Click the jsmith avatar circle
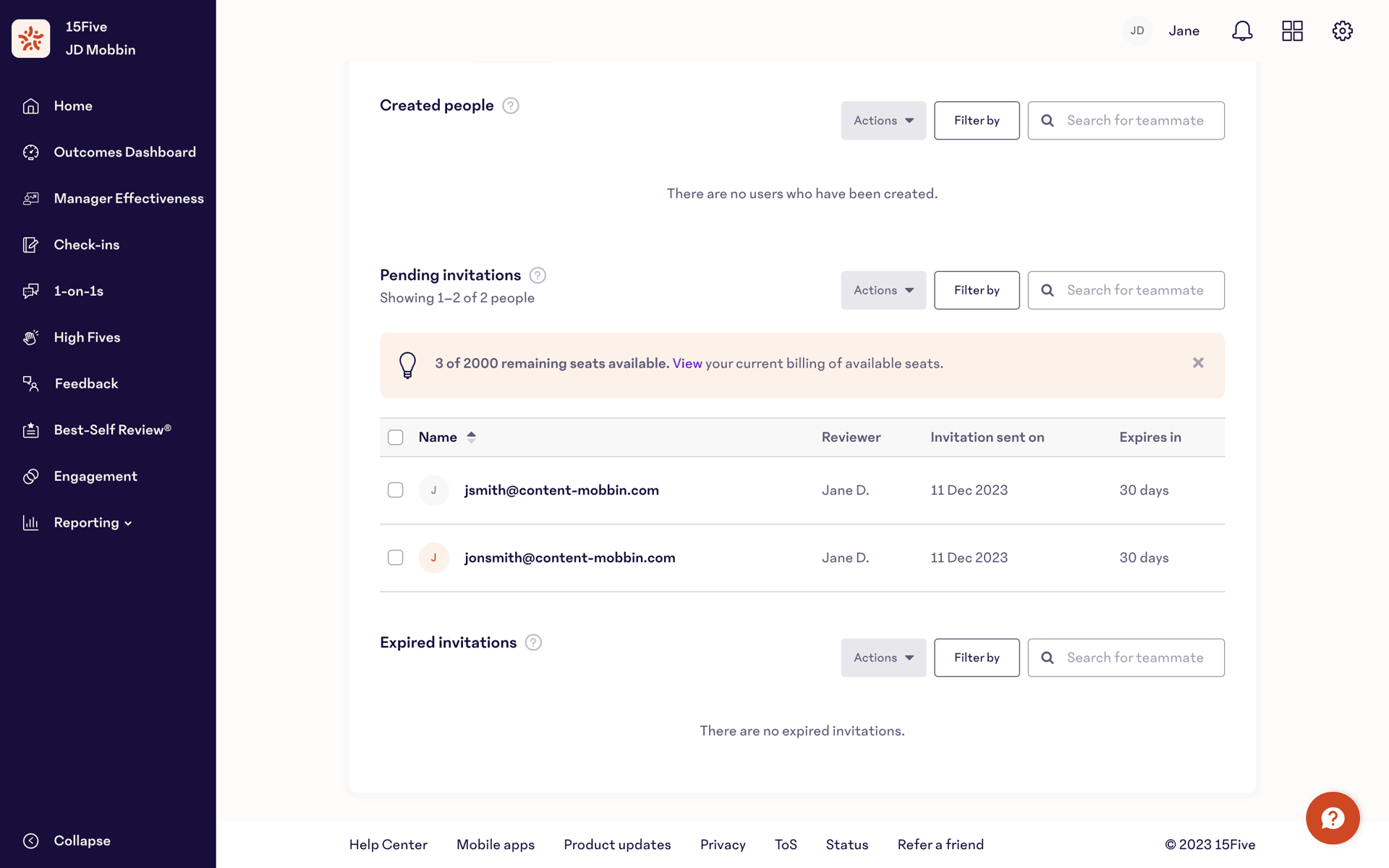The height and width of the screenshot is (868, 1389). pyautogui.click(x=434, y=490)
